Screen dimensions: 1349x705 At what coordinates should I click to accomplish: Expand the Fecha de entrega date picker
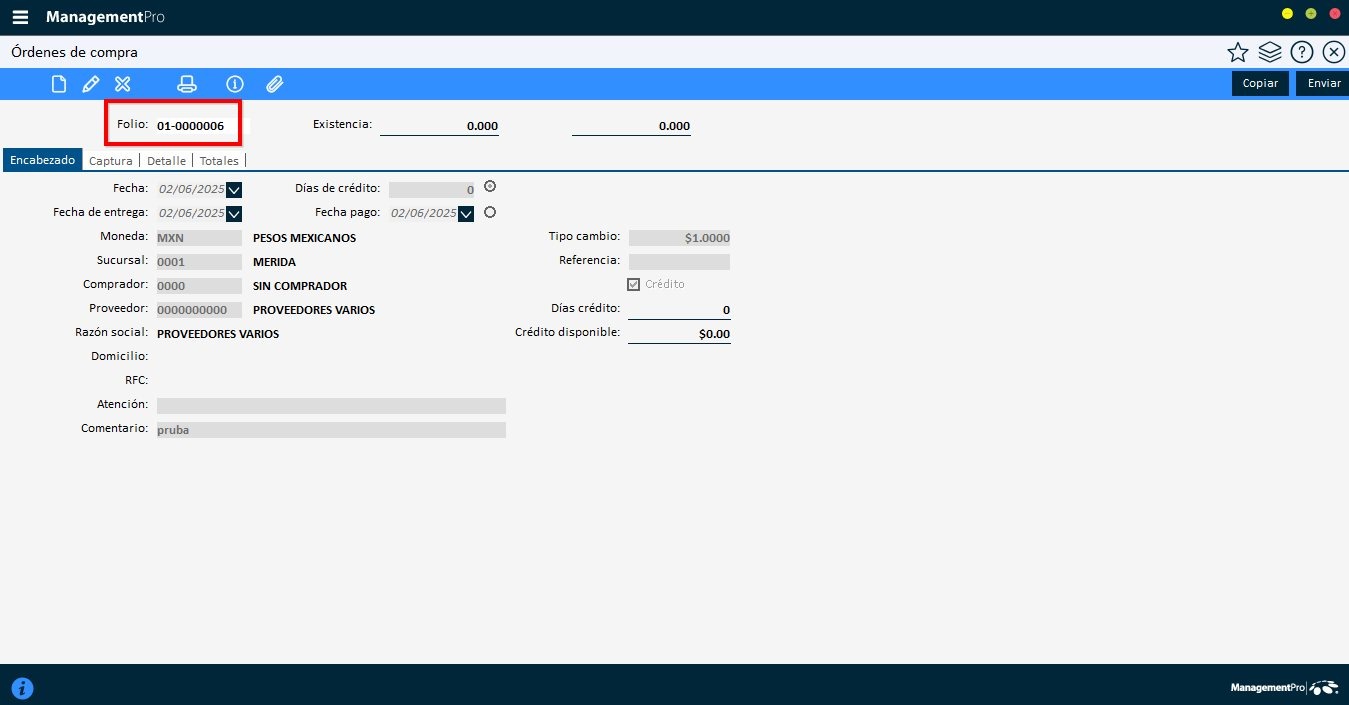tap(234, 213)
